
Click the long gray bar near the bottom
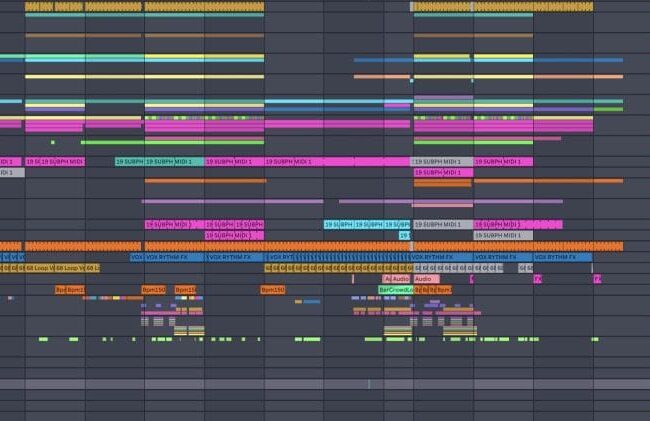[300, 384]
